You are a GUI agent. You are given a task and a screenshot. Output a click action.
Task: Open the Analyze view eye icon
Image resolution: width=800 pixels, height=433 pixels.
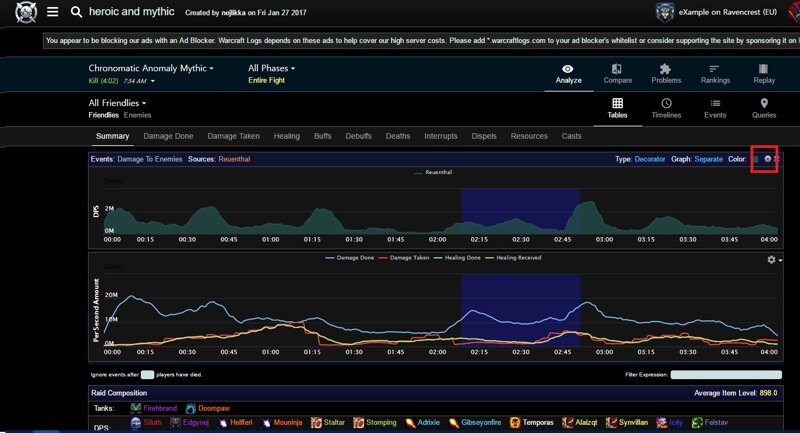(x=568, y=69)
